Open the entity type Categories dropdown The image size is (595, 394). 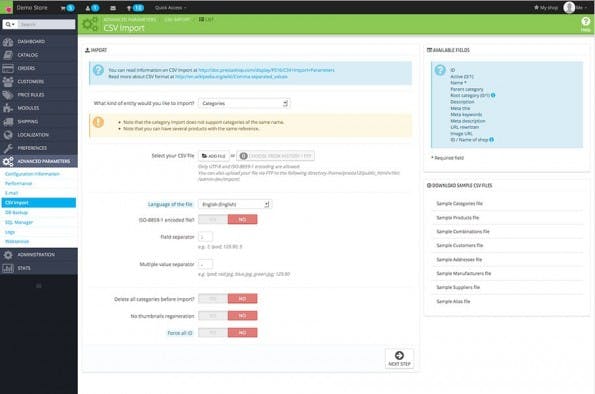244,103
